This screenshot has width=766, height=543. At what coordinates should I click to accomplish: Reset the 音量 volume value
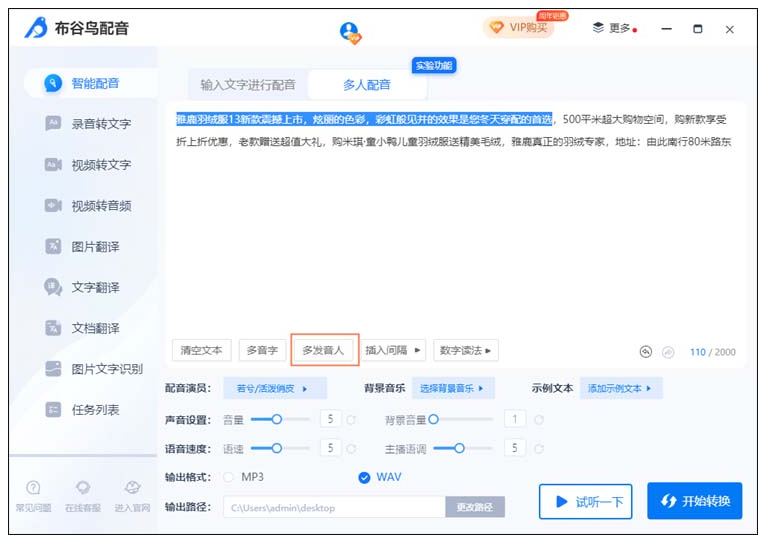[352, 420]
